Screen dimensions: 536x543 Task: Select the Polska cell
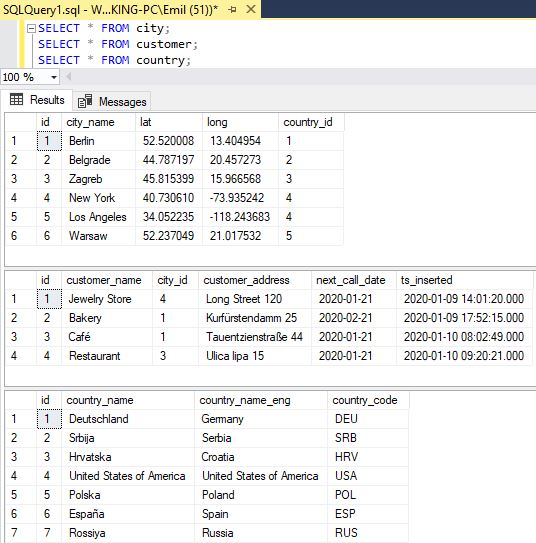pyautogui.click(x=128, y=495)
